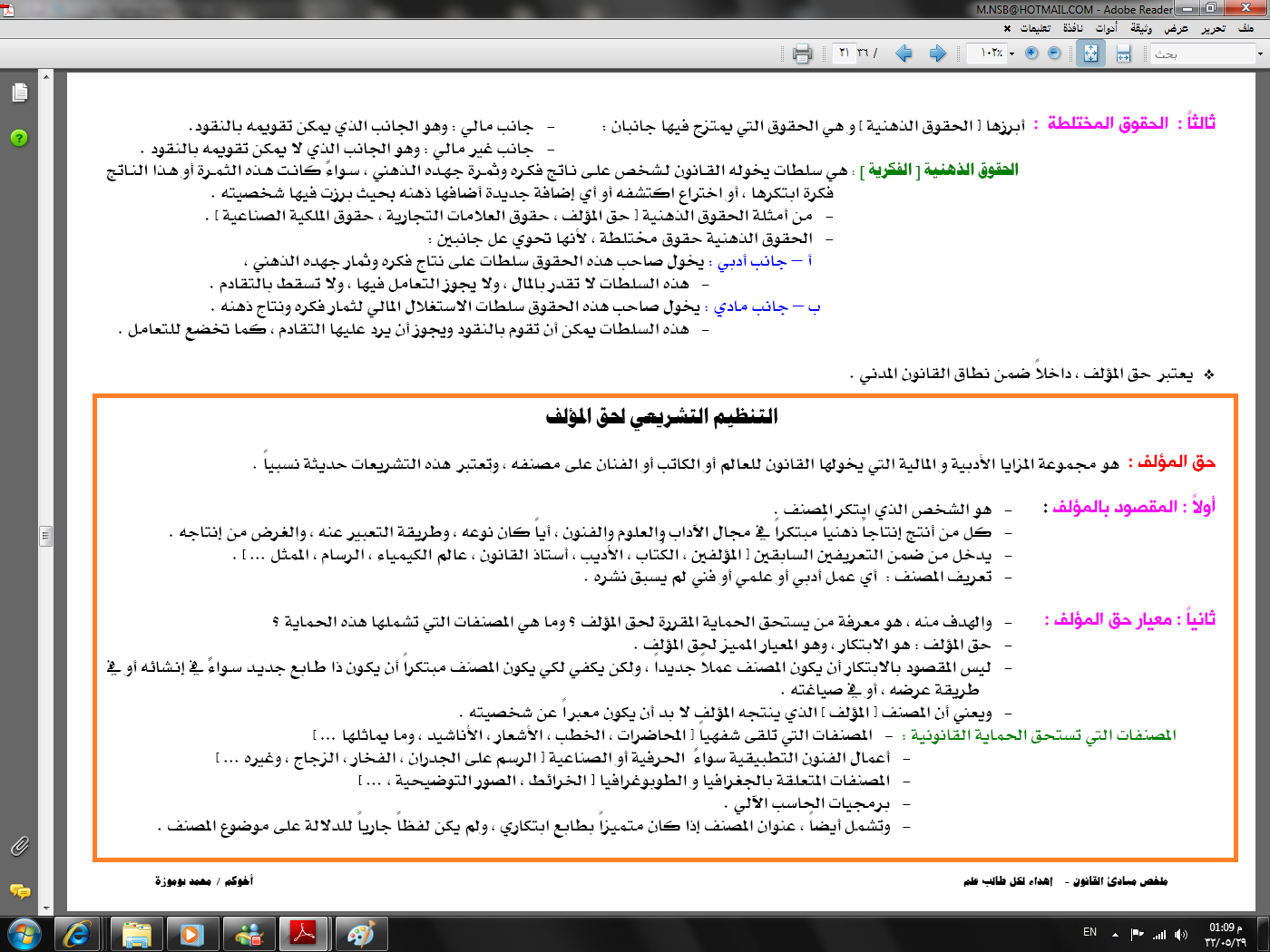The width and height of the screenshot is (1270, 952).
Task: Go to previous page arrow
Action: 904,53
